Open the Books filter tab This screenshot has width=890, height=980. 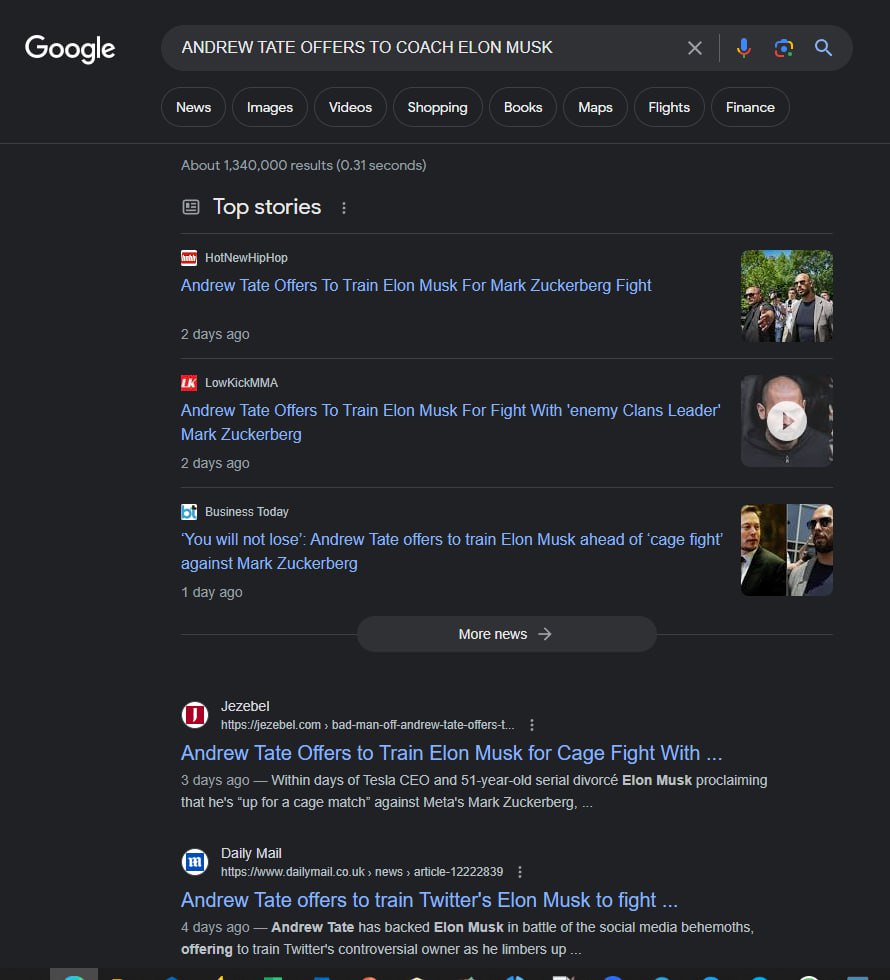(522, 108)
